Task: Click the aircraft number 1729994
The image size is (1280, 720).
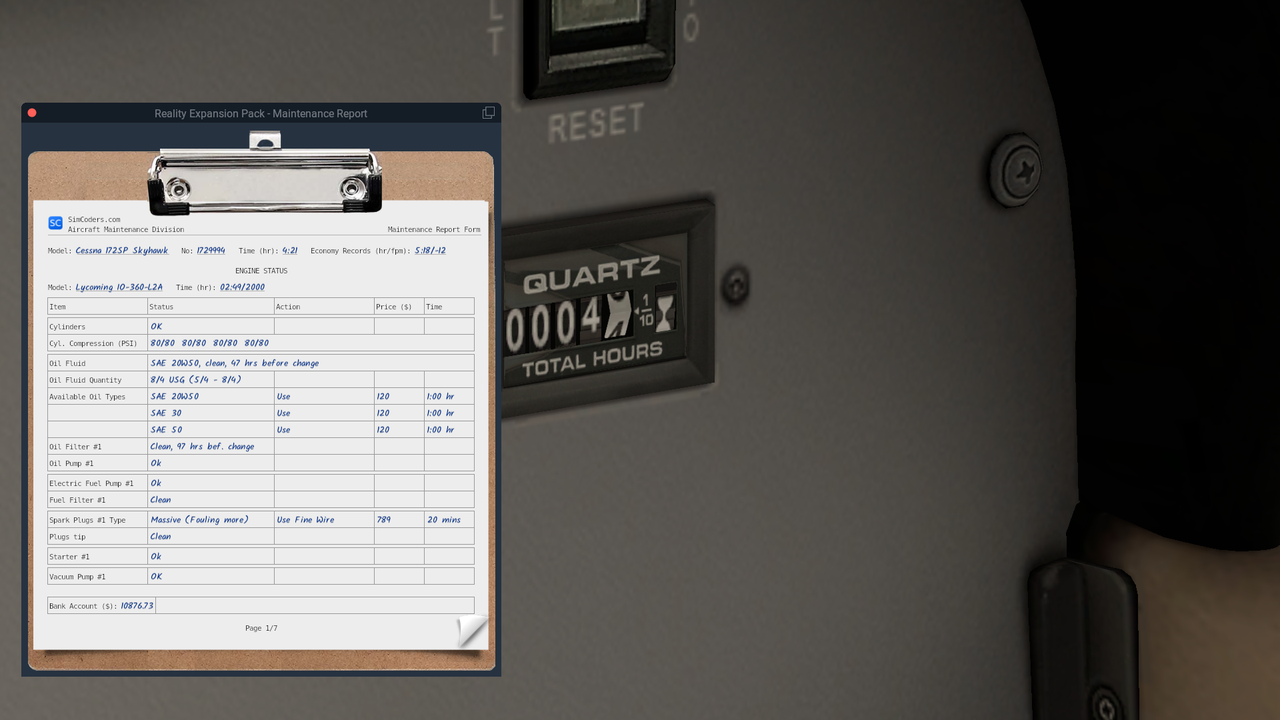Action: 211,251
